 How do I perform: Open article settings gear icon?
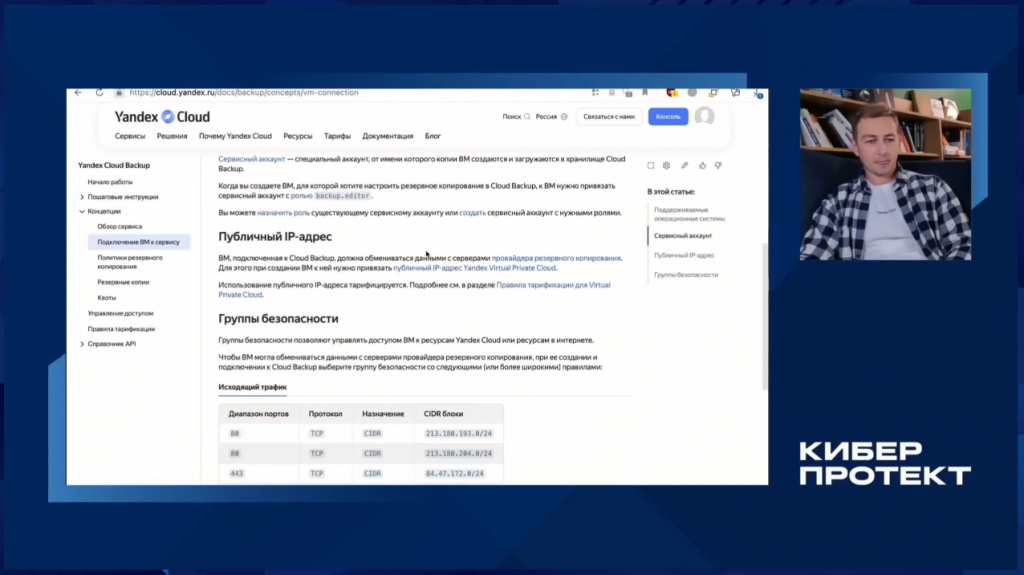click(666, 166)
